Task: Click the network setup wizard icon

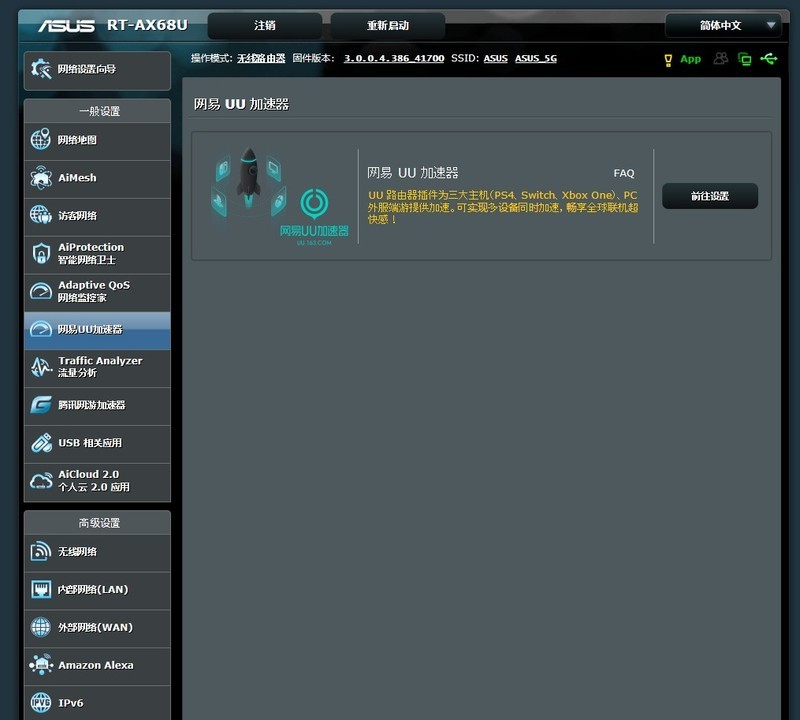Action: pos(41,69)
